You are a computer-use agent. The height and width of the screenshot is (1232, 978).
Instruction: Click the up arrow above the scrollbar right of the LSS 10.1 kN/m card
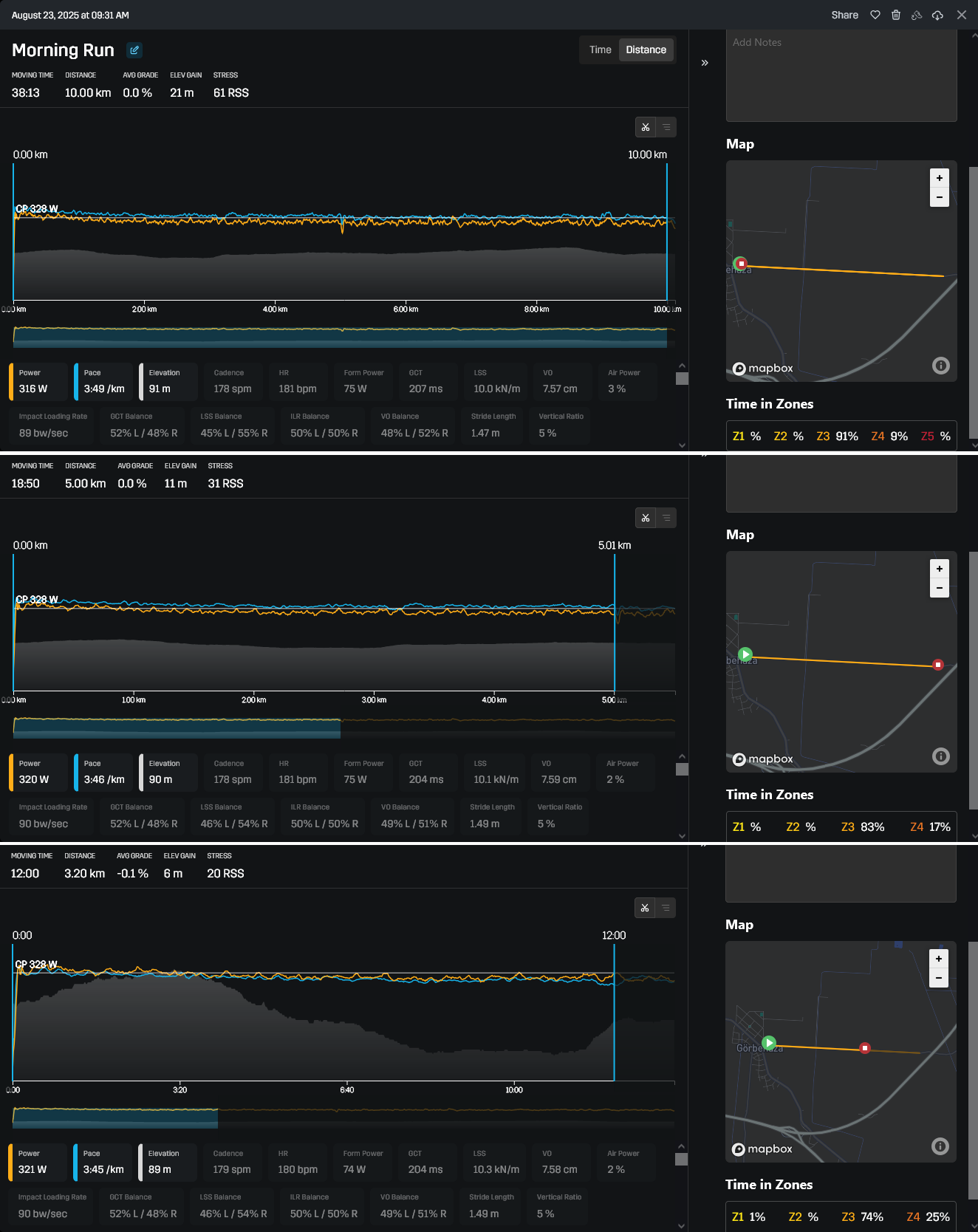[682, 756]
